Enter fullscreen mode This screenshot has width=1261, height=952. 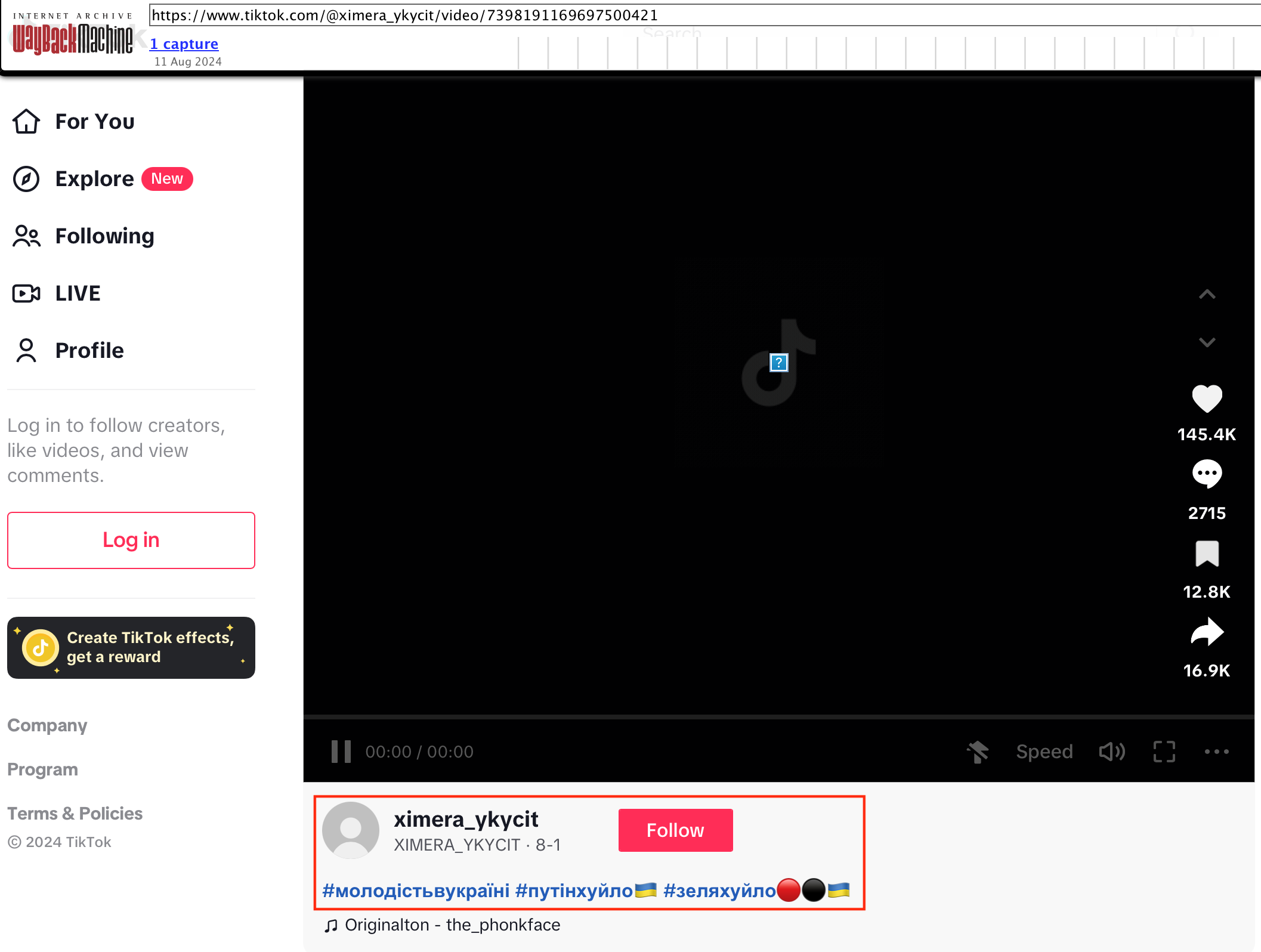(x=1164, y=752)
